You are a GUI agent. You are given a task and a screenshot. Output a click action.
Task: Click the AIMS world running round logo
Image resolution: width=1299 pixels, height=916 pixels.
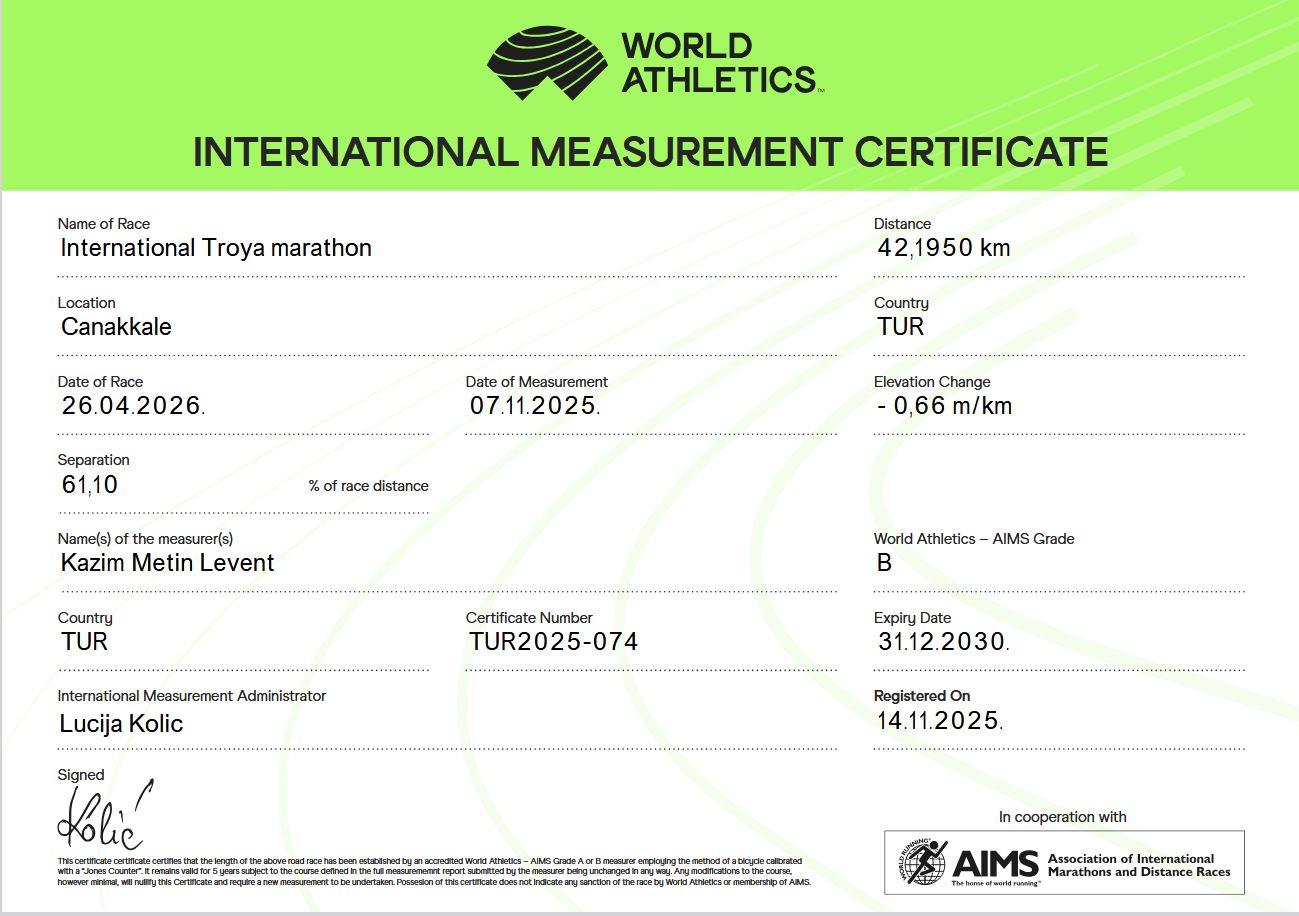click(x=921, y=862)
